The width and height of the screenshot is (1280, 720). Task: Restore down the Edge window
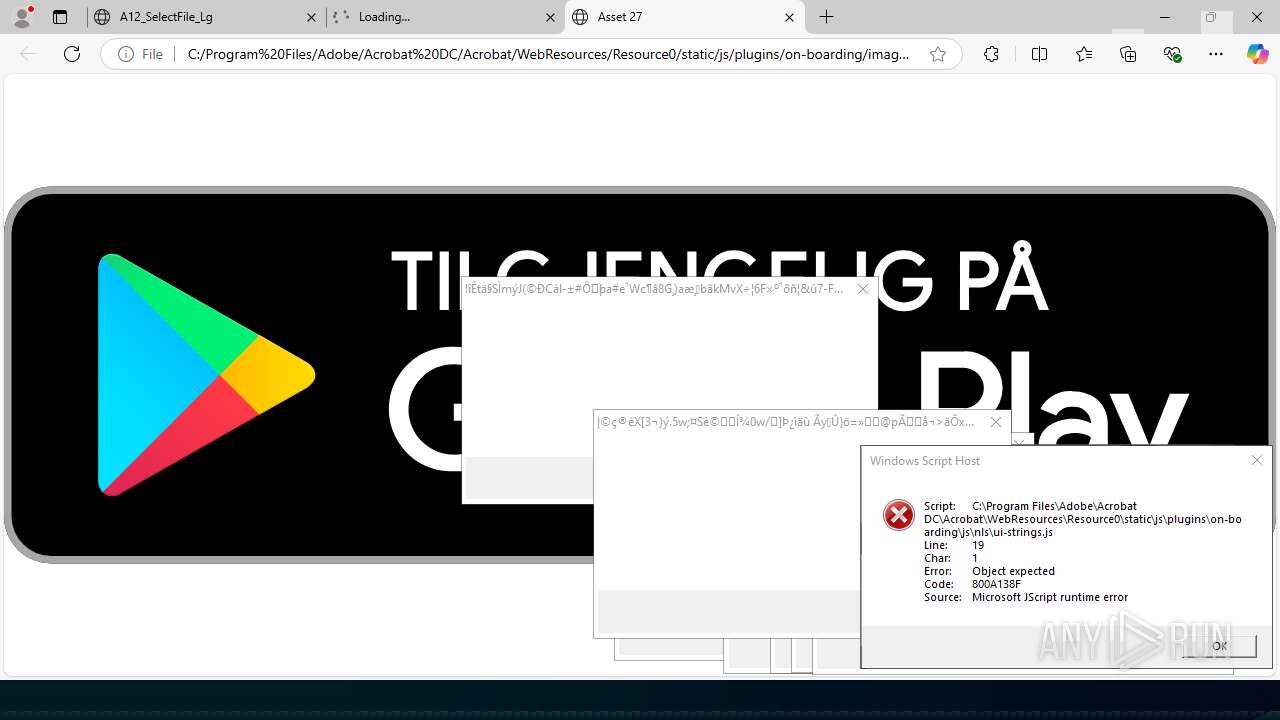(1211, 17)
